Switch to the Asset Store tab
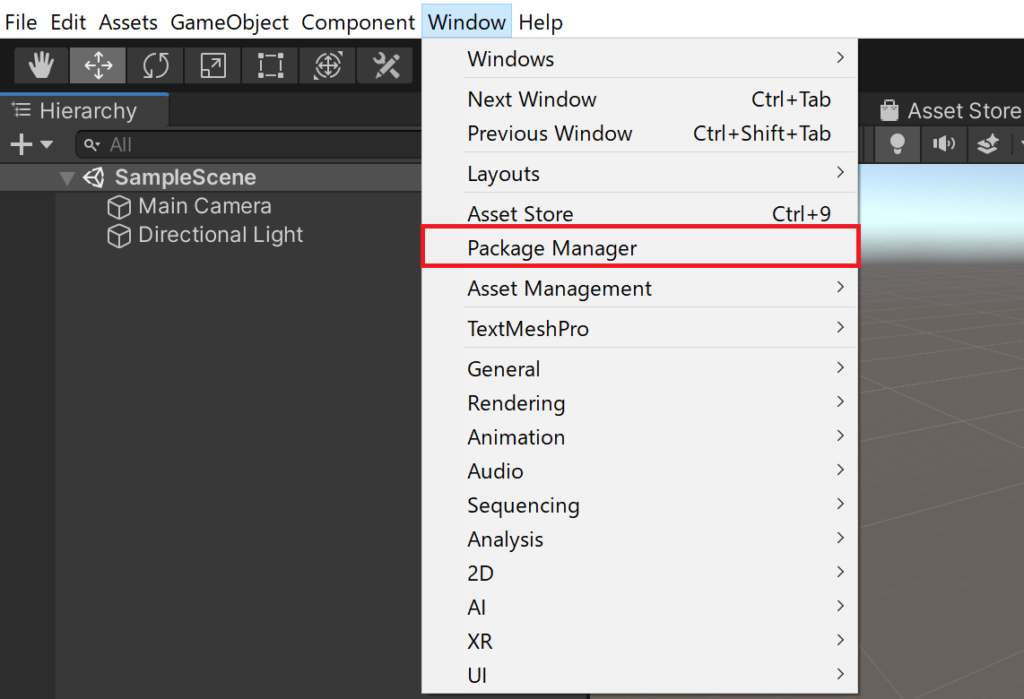The image size is (1024, 699). pyautogui.click(x=960, y=110)
